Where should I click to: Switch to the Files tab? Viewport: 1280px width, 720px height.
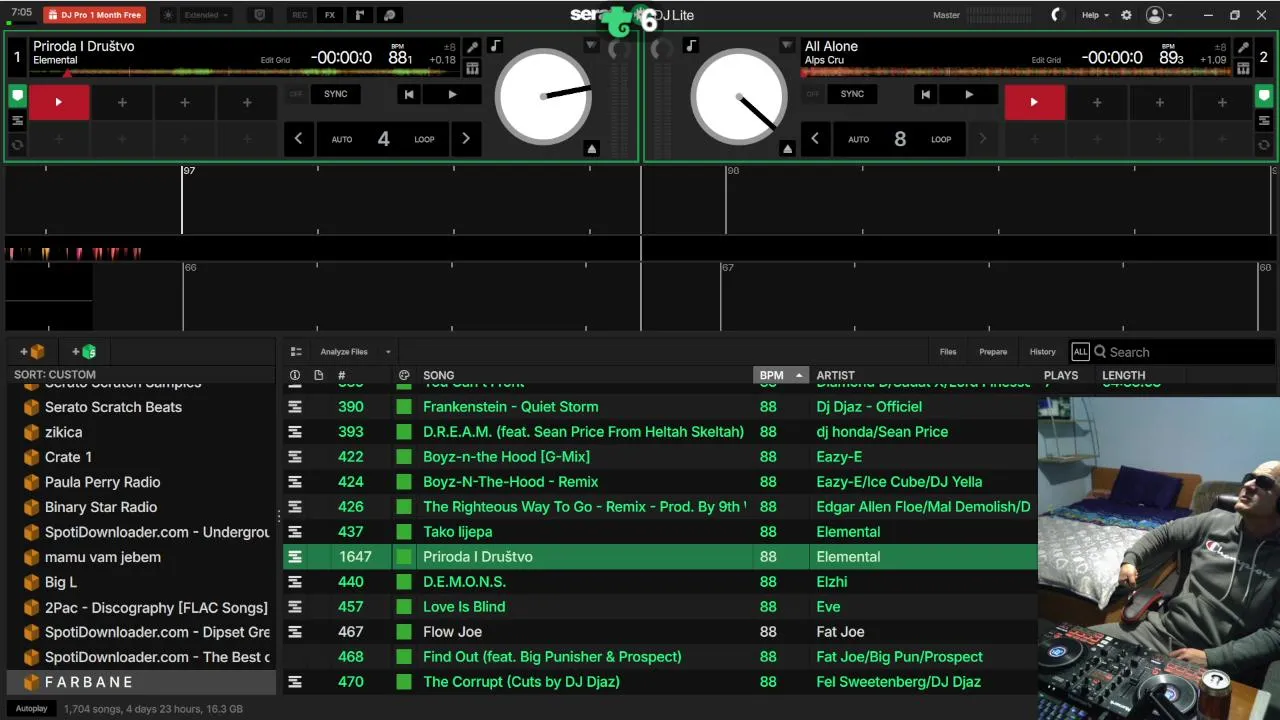(x=948, y=352)
